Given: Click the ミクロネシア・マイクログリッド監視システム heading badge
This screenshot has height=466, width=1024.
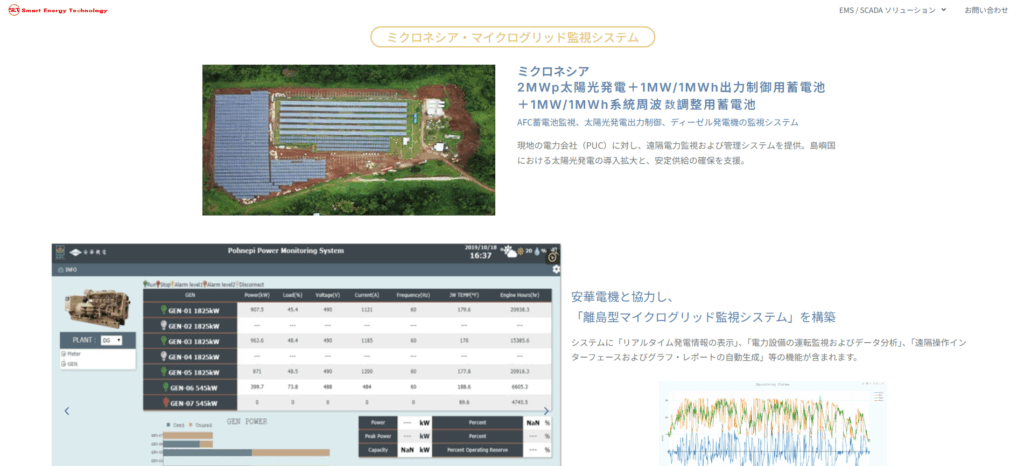Looking at the screenshot, I should (x=512, y=37).
